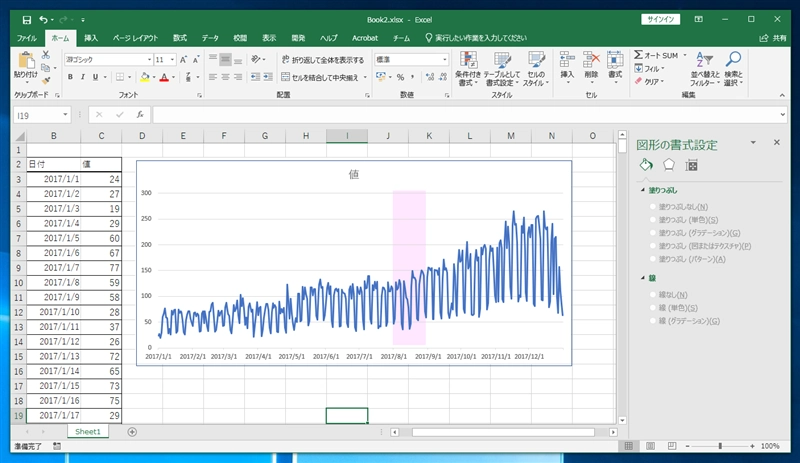Click the Insert Function fx icon
Screen dimensions: 800x463
click(140, 115)
